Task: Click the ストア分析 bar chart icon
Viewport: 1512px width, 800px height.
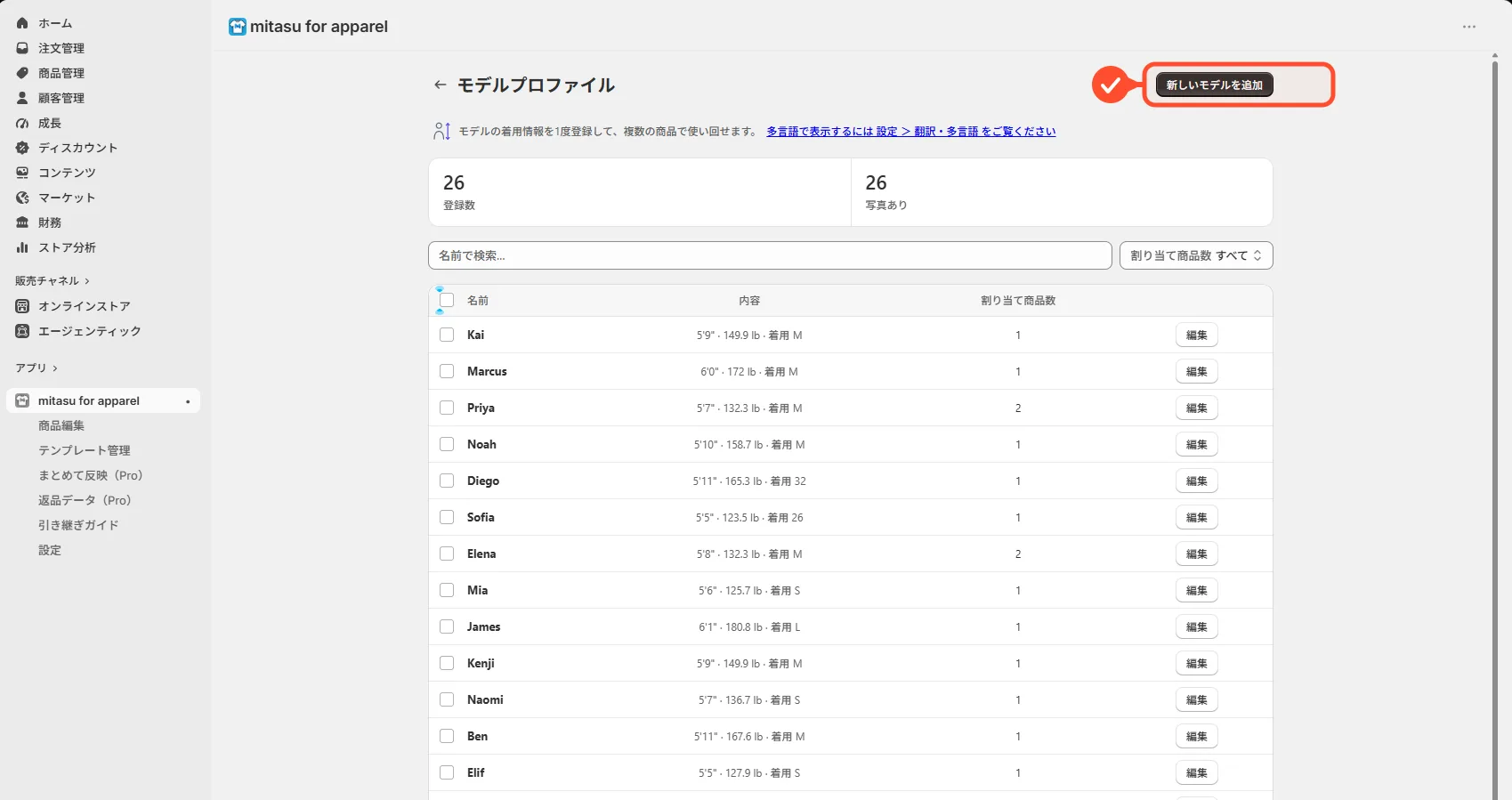Action: point(22,247)
